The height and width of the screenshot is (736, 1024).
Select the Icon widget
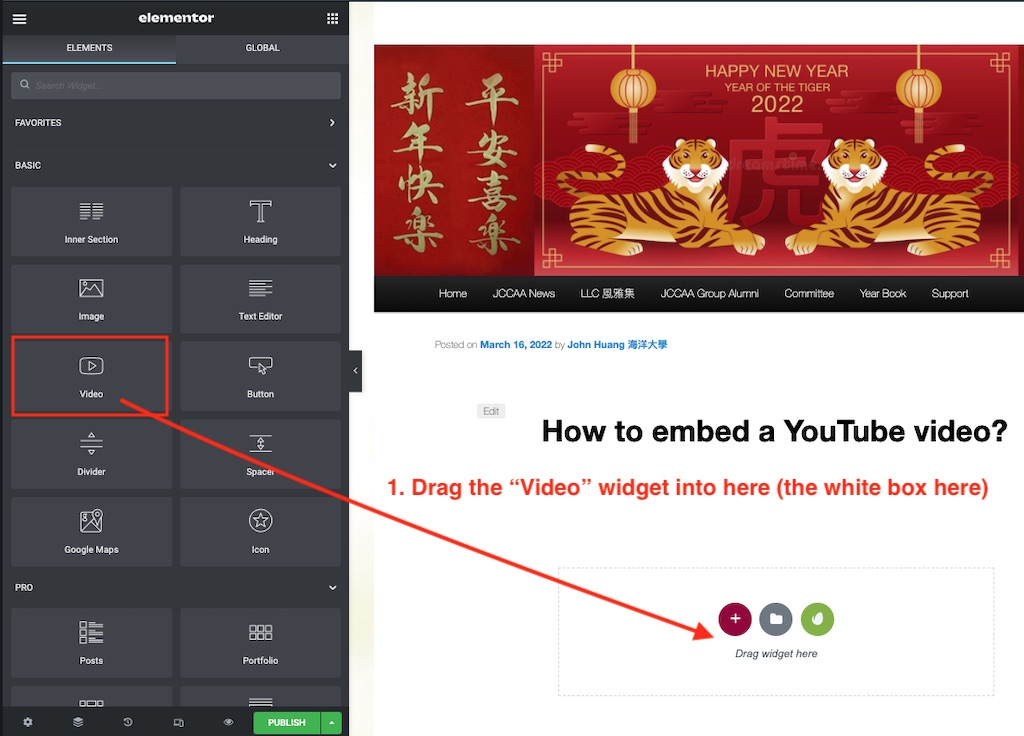click(x=261, y=532)
